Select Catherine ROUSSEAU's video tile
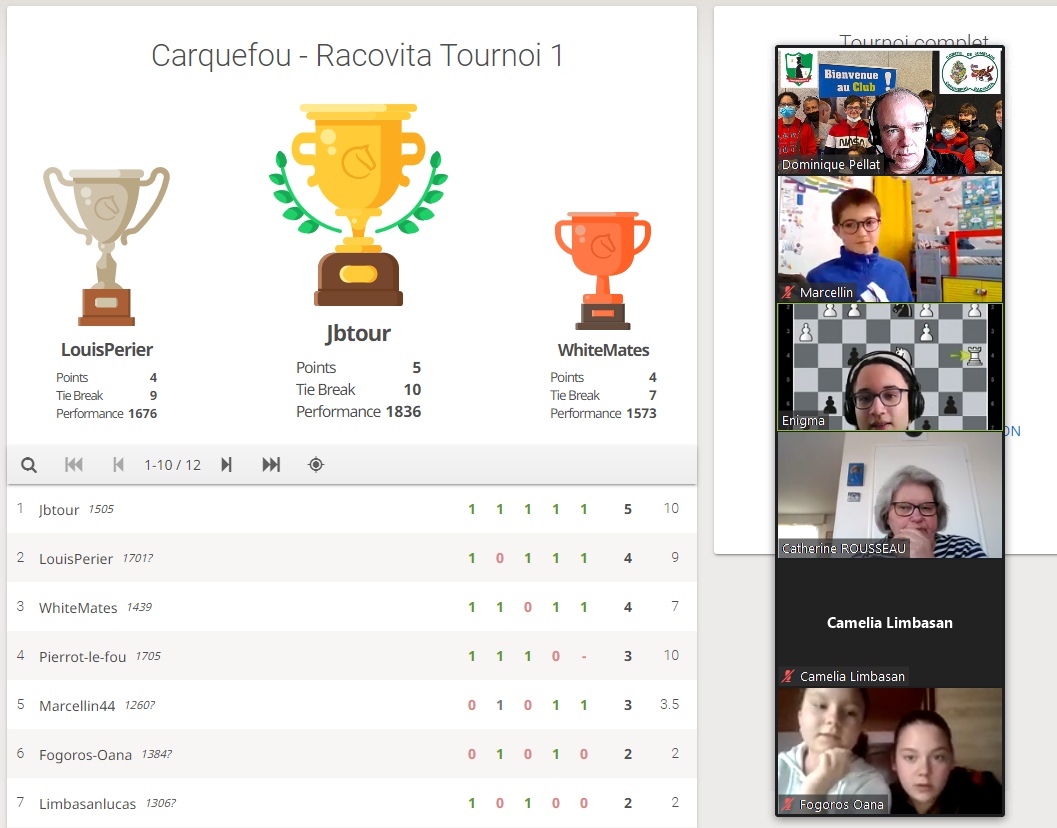 889,494
